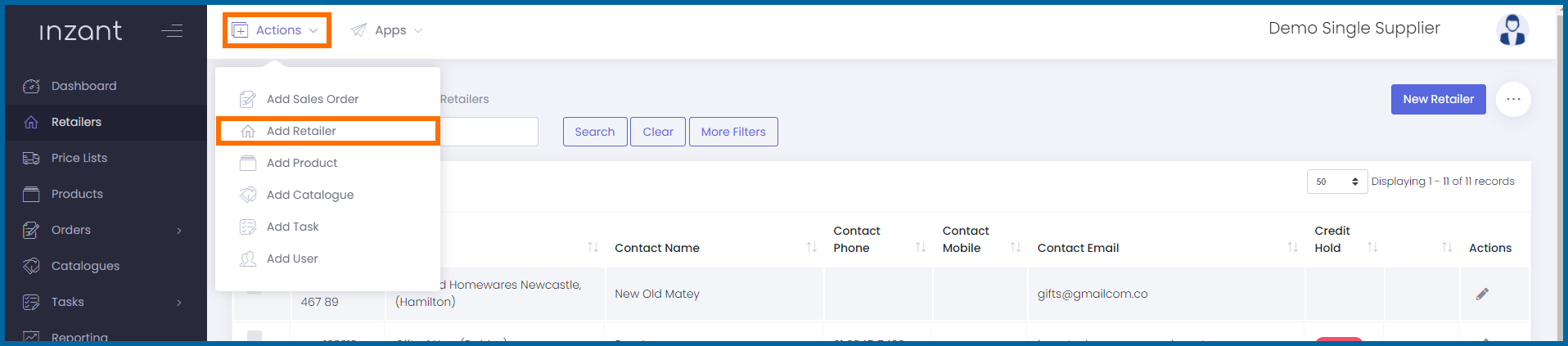Click the pencil edit icon in first row

click(x=1482, y=294)
